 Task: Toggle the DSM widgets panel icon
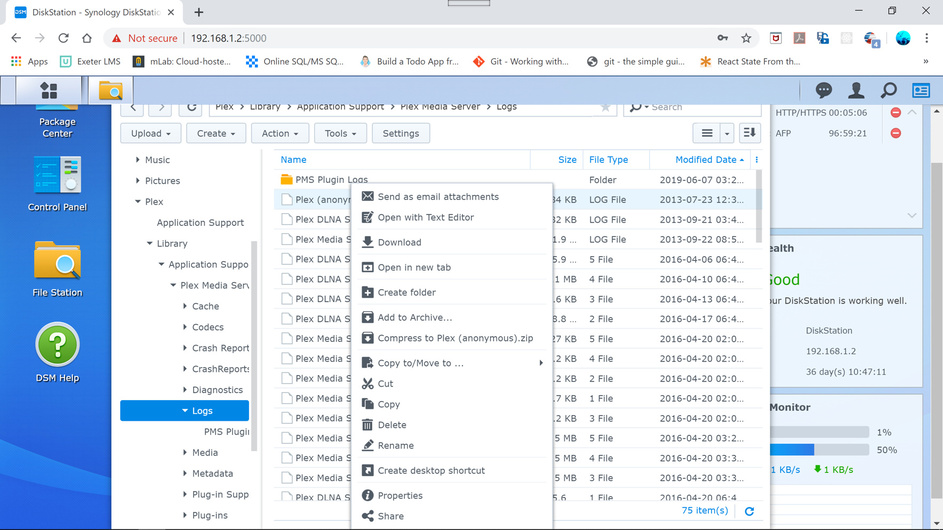[921, 91]
